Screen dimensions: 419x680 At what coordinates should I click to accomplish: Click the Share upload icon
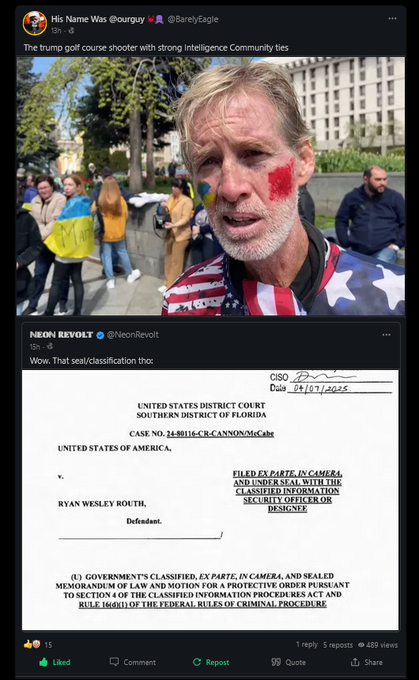355,662
